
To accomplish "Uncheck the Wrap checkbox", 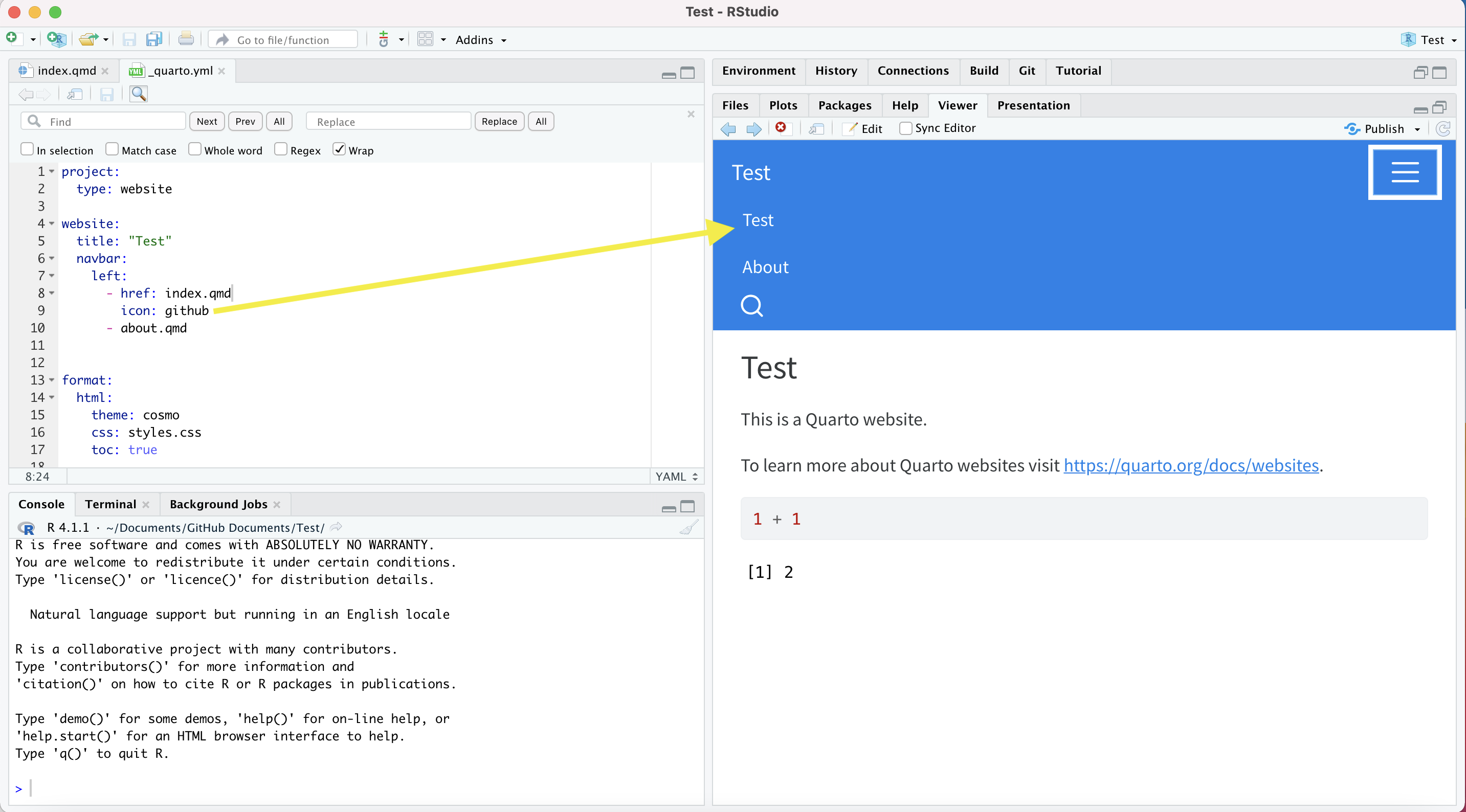I will pyautogui.click(x=339, y=149).
